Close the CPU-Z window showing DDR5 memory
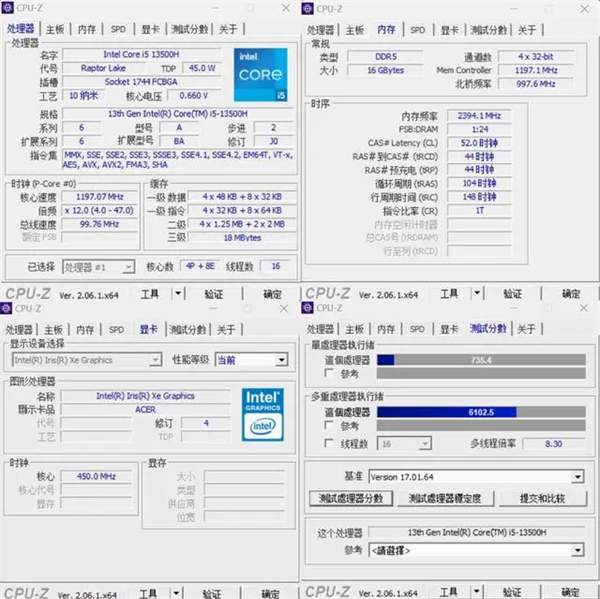The width and height of the screenshot is (600, 599). [x=584, y=8]
